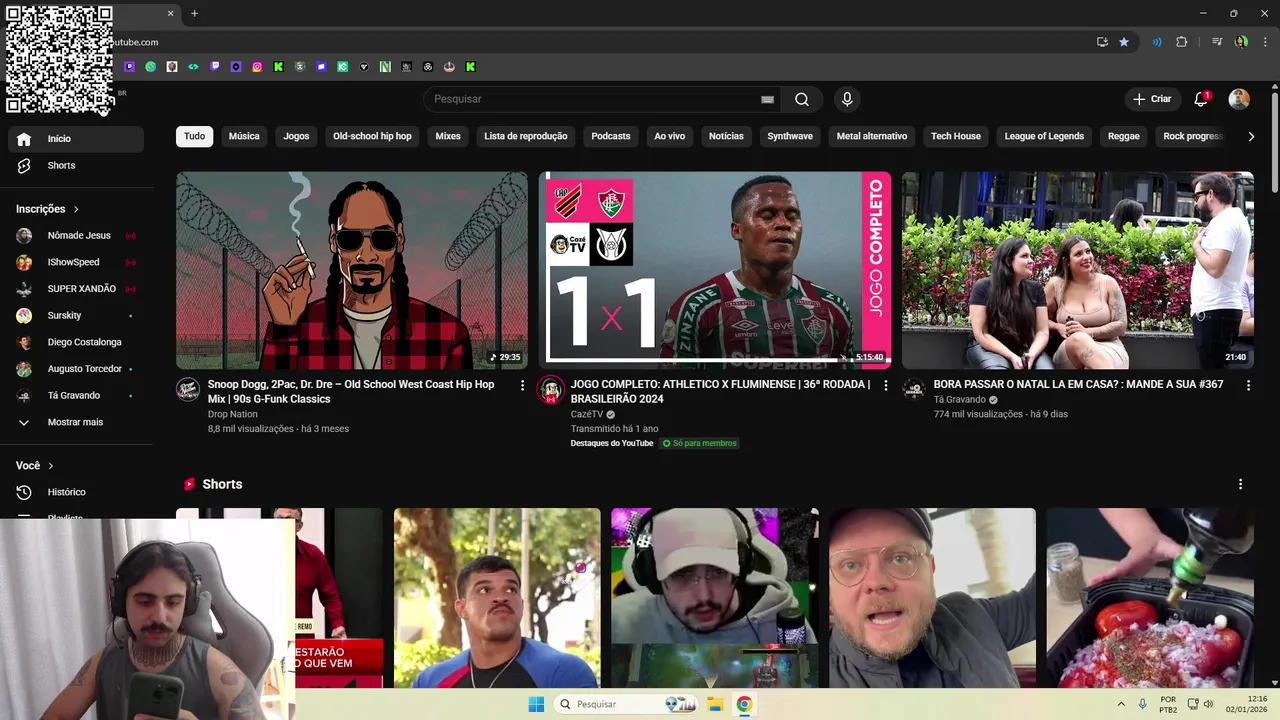1280x720 pixels.
Task: Open Chrome media controls icon
Action: tap(1217, 42)
